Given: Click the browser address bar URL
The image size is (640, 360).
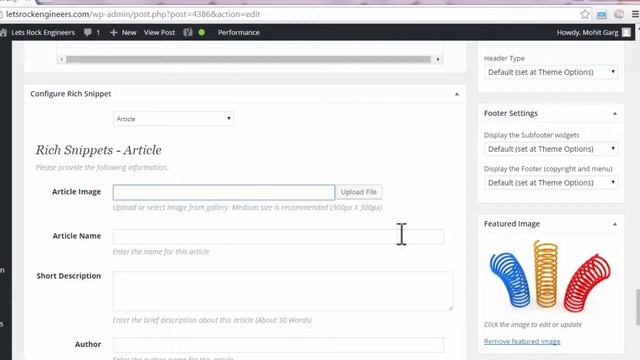Looking at the screenshot, I should coord(133,14).
